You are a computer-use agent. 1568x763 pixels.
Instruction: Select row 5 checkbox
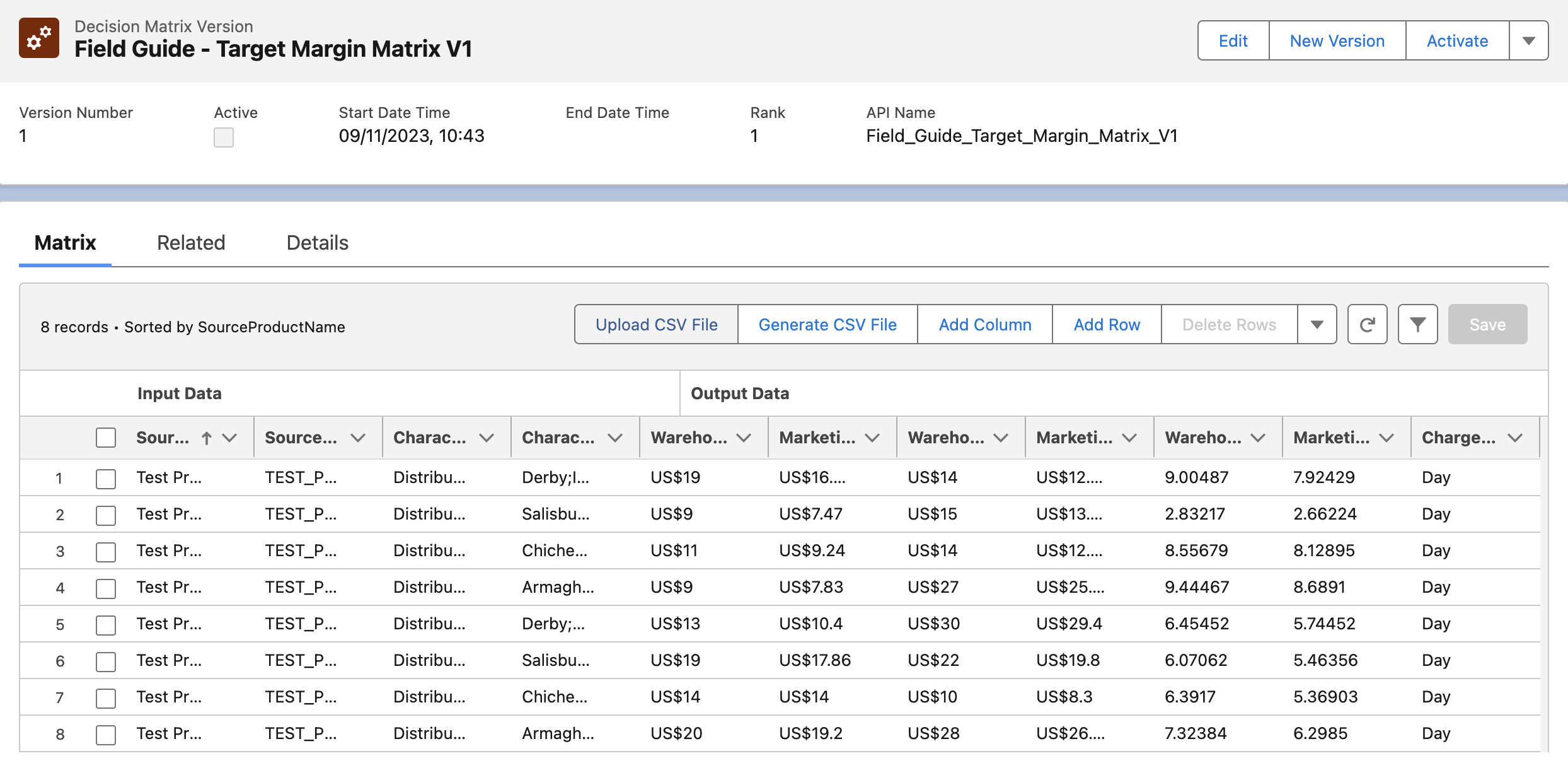click(x=106, y=625)
